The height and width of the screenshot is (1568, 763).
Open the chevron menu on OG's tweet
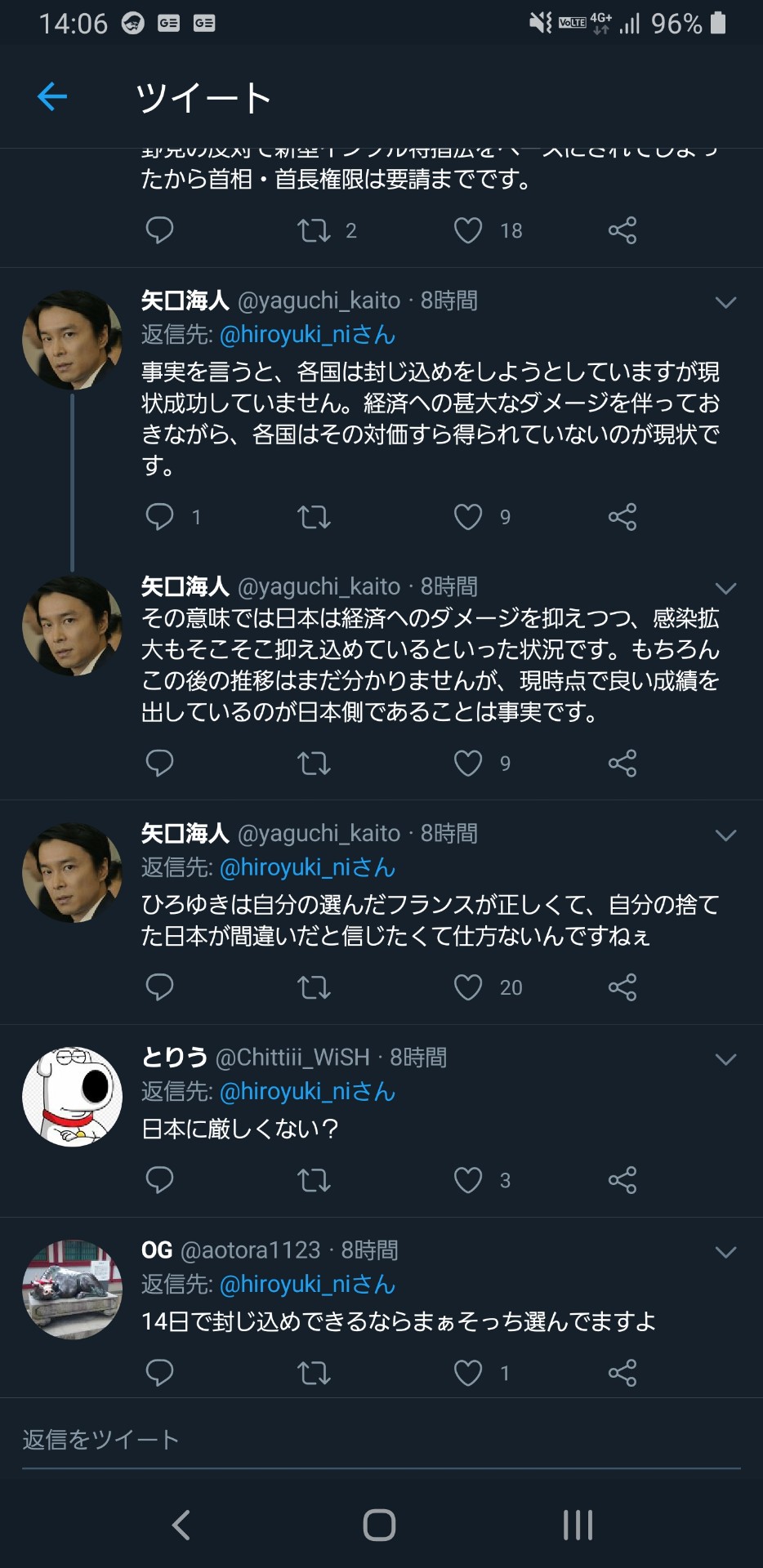[725, 1252]
